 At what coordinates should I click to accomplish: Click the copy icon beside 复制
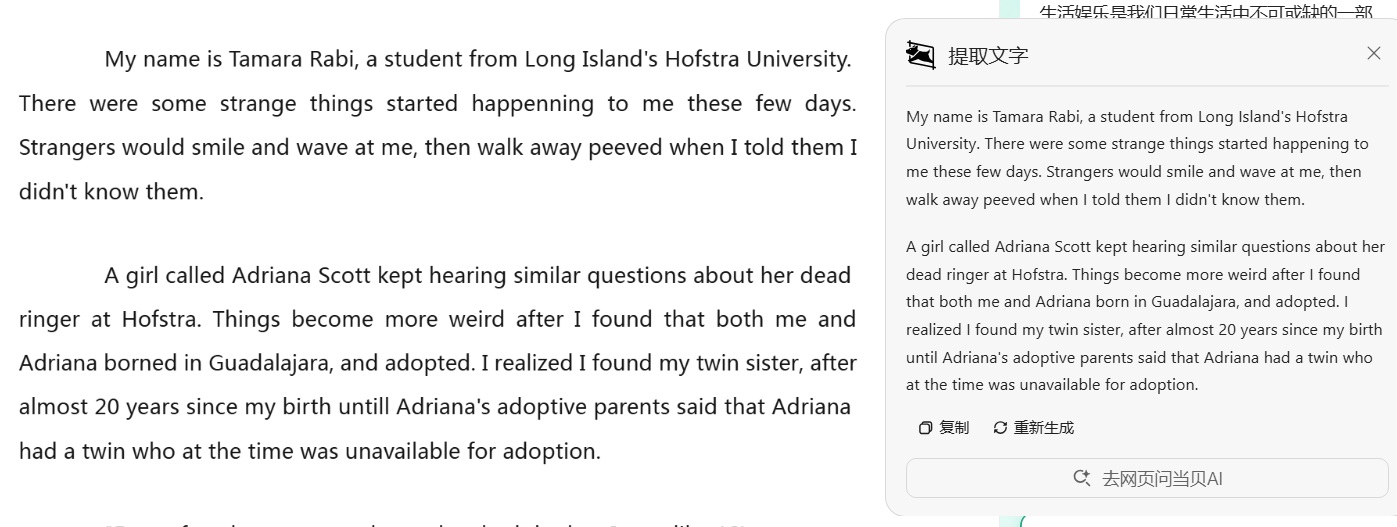(x=925, y=428)
